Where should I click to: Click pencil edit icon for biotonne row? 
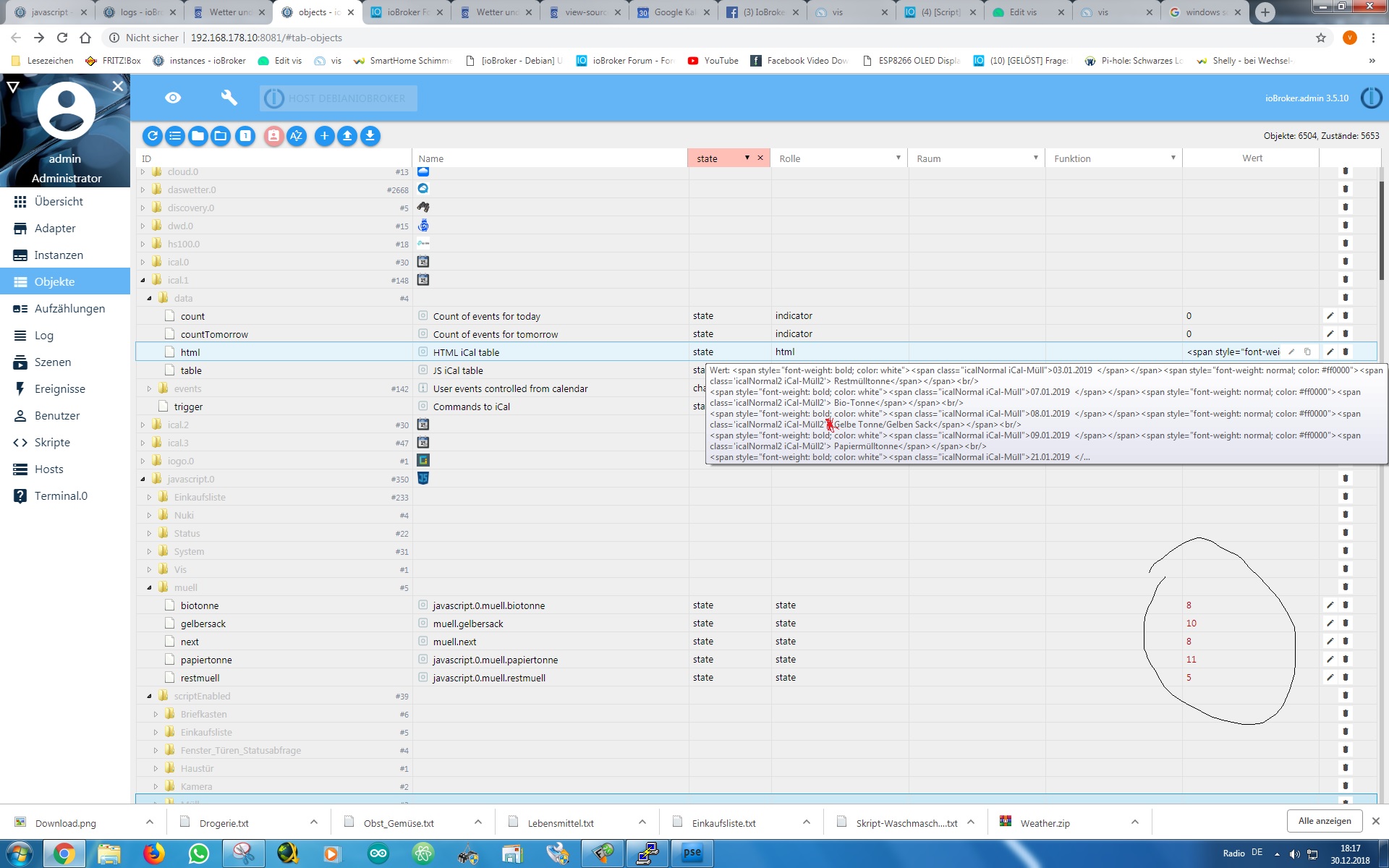click(1330, 605)
